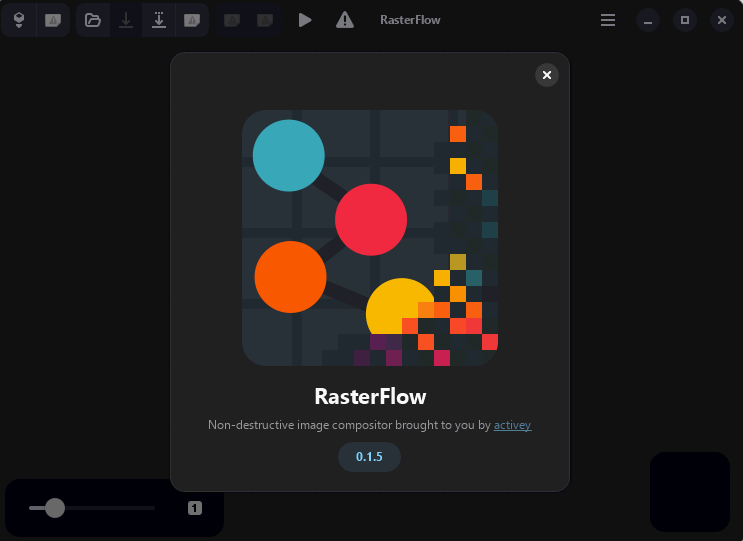Click the zoom slider handle
This screenshot has height=541, width=743.
[x=55, y=508]
